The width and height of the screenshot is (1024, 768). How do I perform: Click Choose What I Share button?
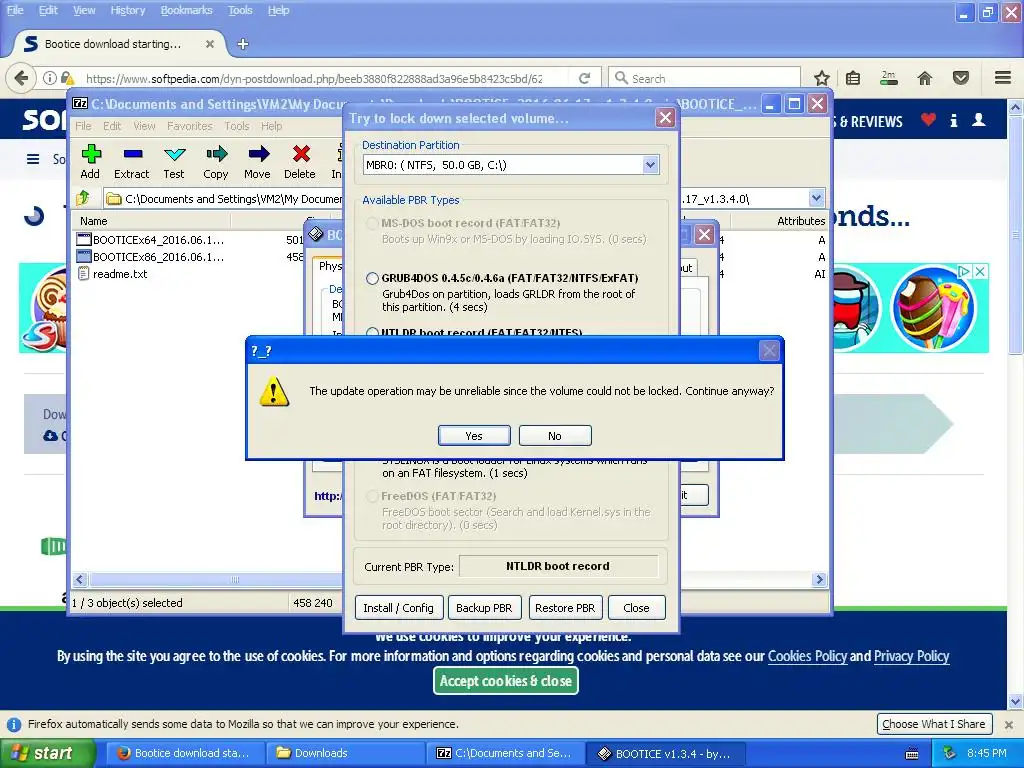[x=934, y=724]
